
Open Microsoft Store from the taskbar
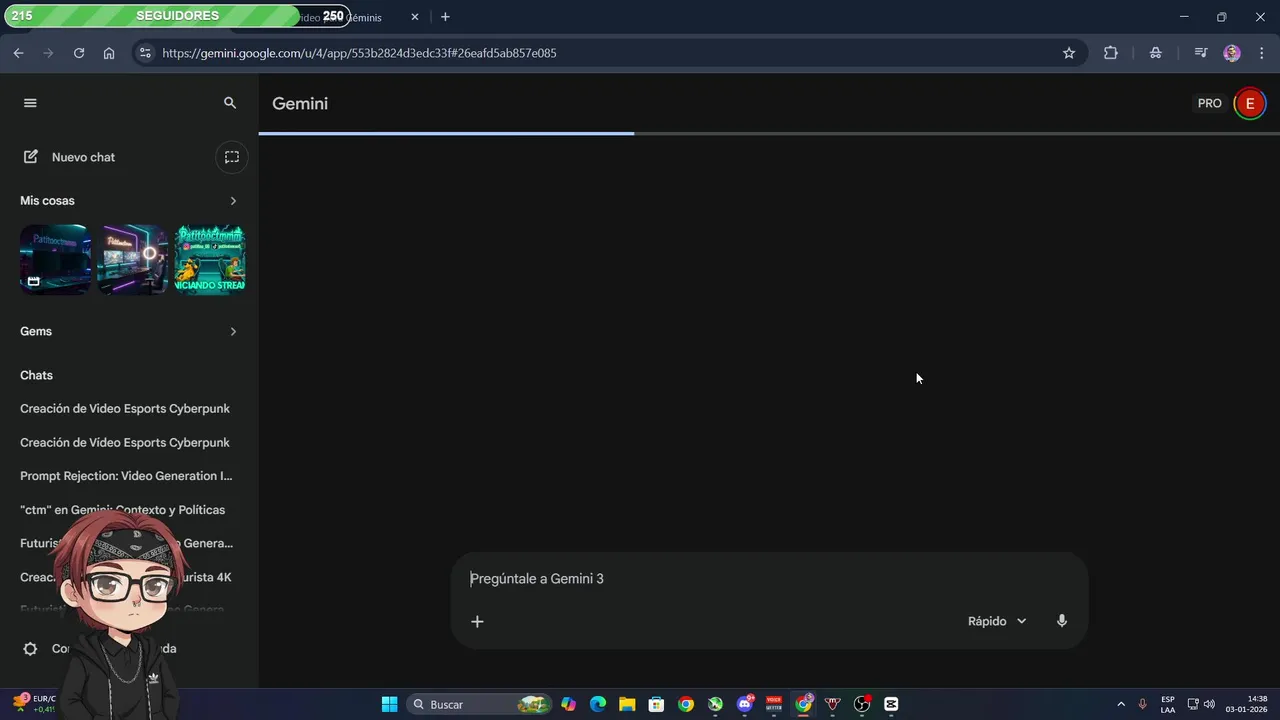(656, 704)
